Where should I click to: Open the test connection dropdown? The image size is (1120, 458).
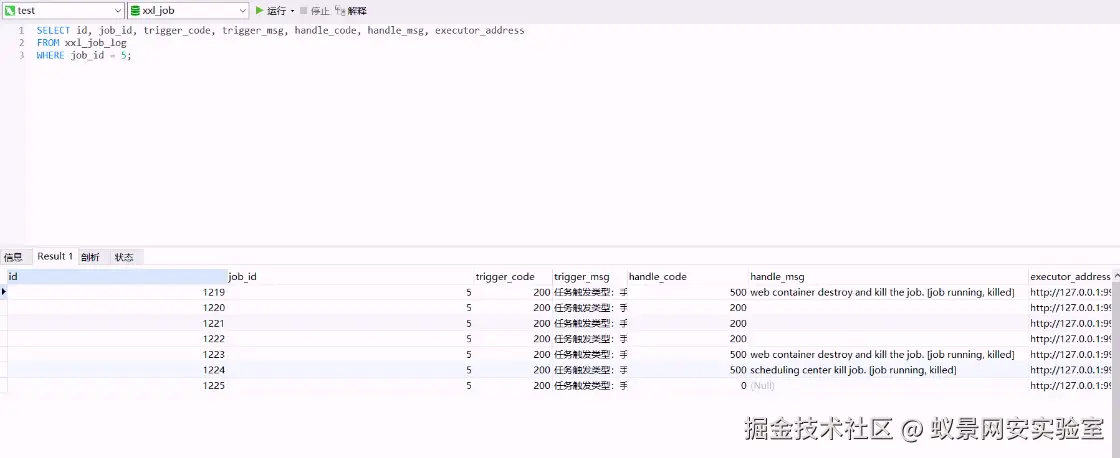click(x=64, y=11)
